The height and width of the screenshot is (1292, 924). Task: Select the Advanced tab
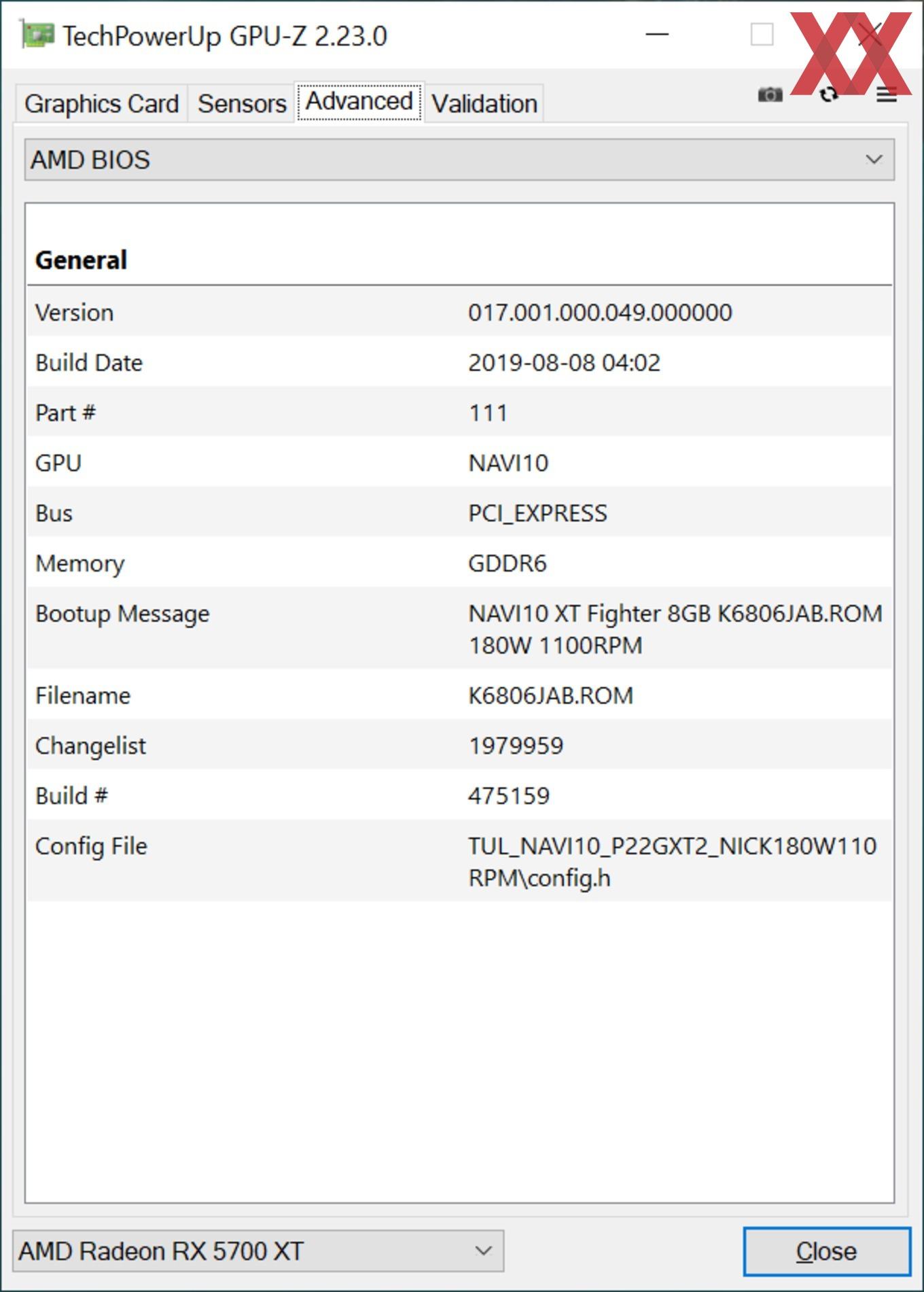(x=359, y=102)
